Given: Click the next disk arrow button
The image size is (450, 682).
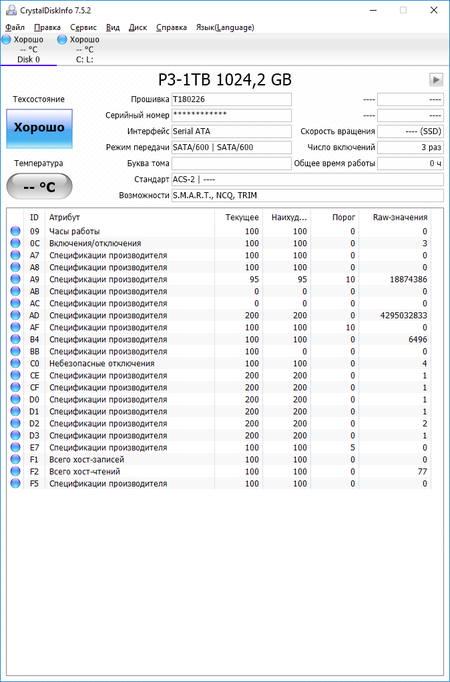Looking at the screenshot, I should coord(436,80).
